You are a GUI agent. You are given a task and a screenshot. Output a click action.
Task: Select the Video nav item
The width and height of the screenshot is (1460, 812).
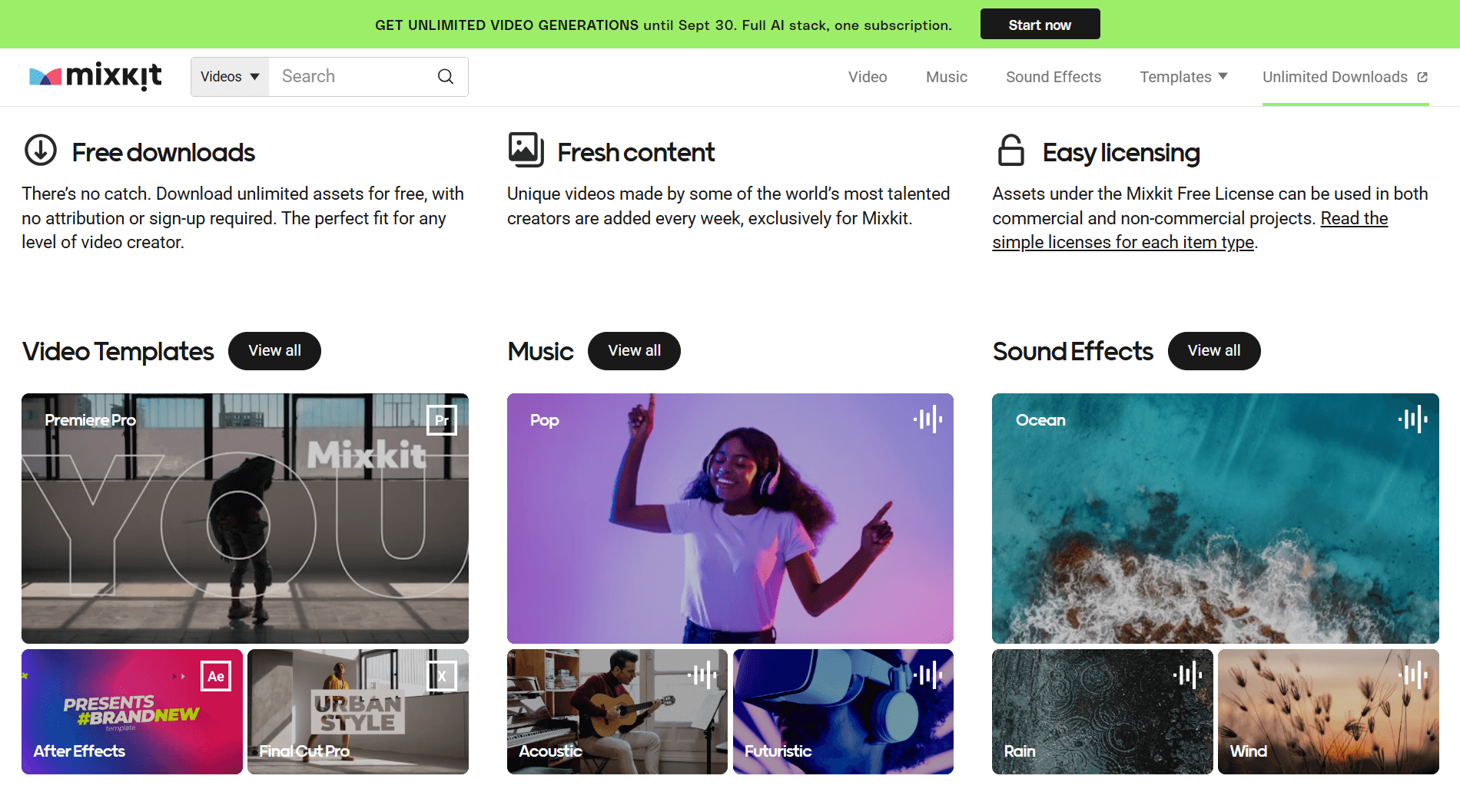click(868, 77)
